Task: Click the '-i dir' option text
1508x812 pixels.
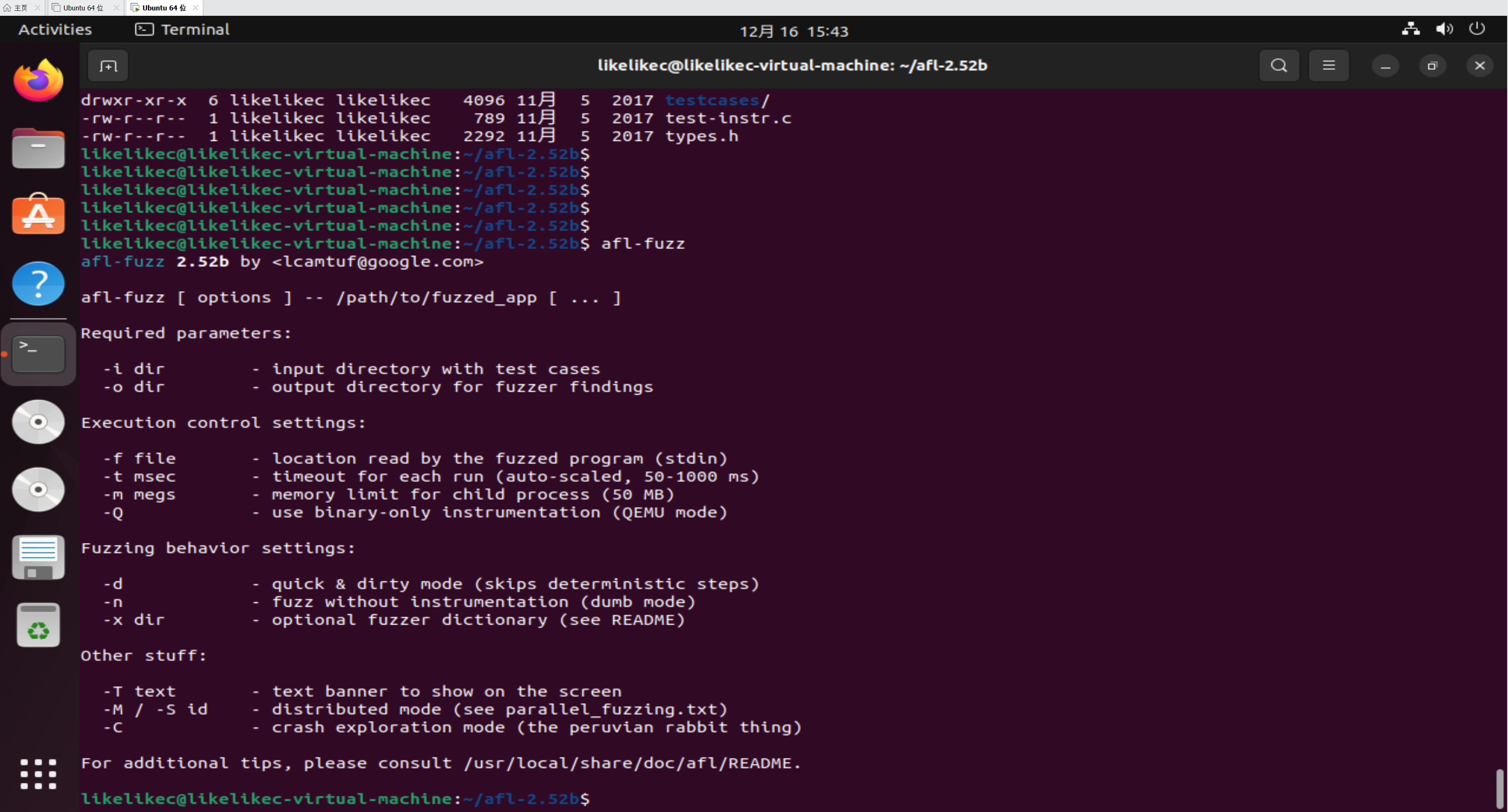Action: point(133,369)
